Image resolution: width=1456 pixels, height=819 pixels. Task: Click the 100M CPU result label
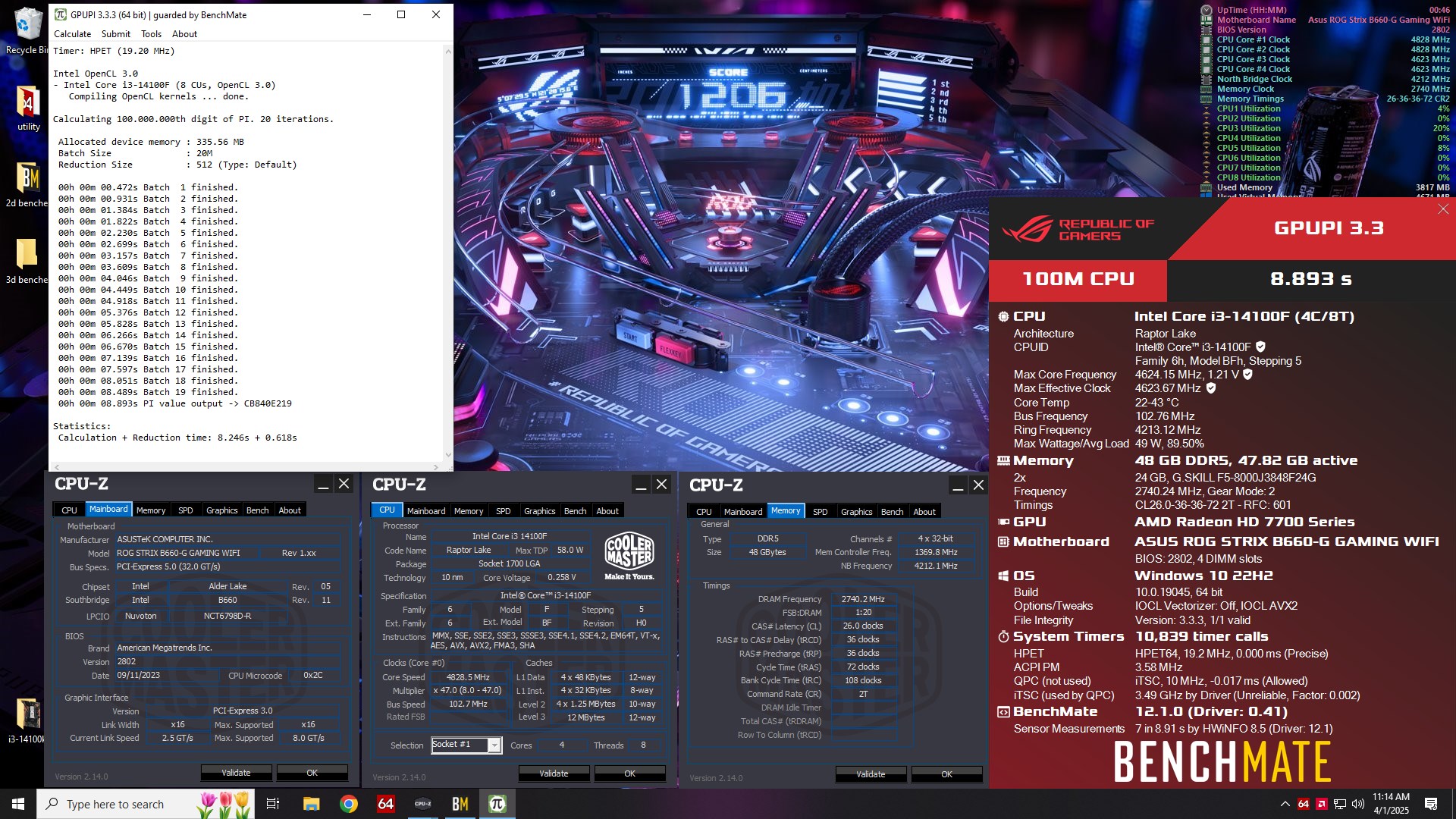click(1078, 279)
